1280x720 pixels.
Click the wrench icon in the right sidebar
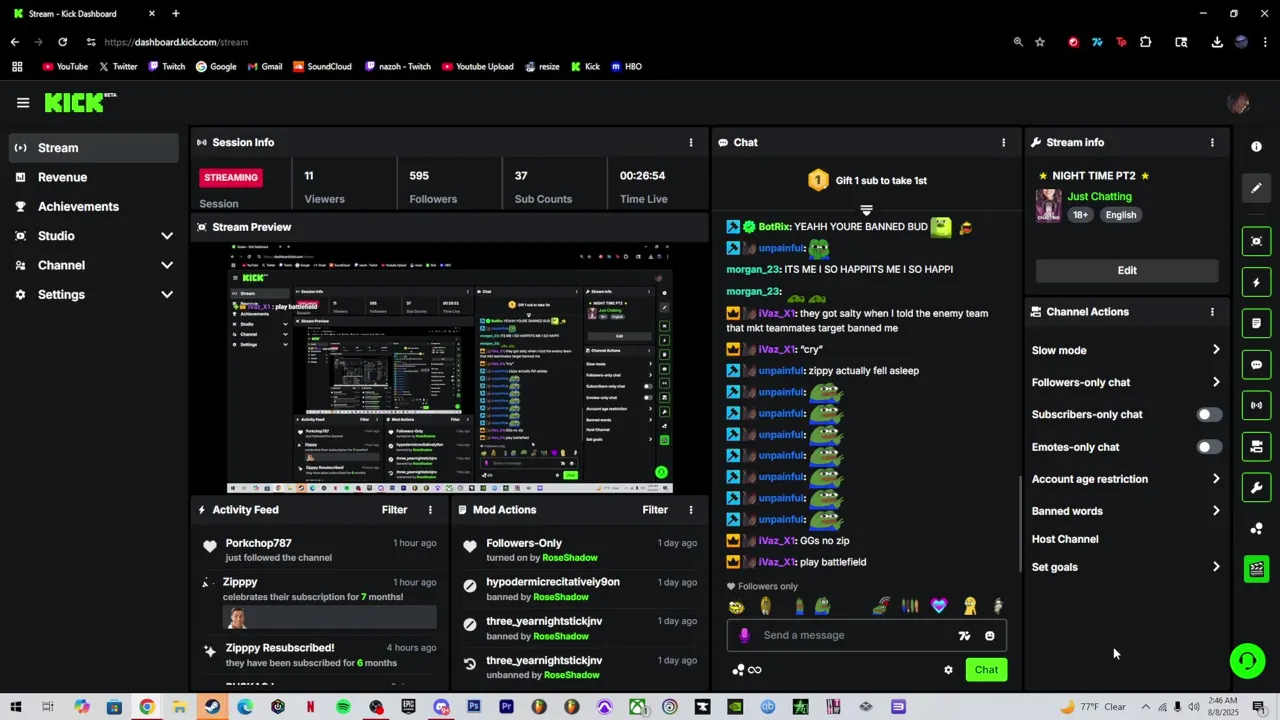1256,488
